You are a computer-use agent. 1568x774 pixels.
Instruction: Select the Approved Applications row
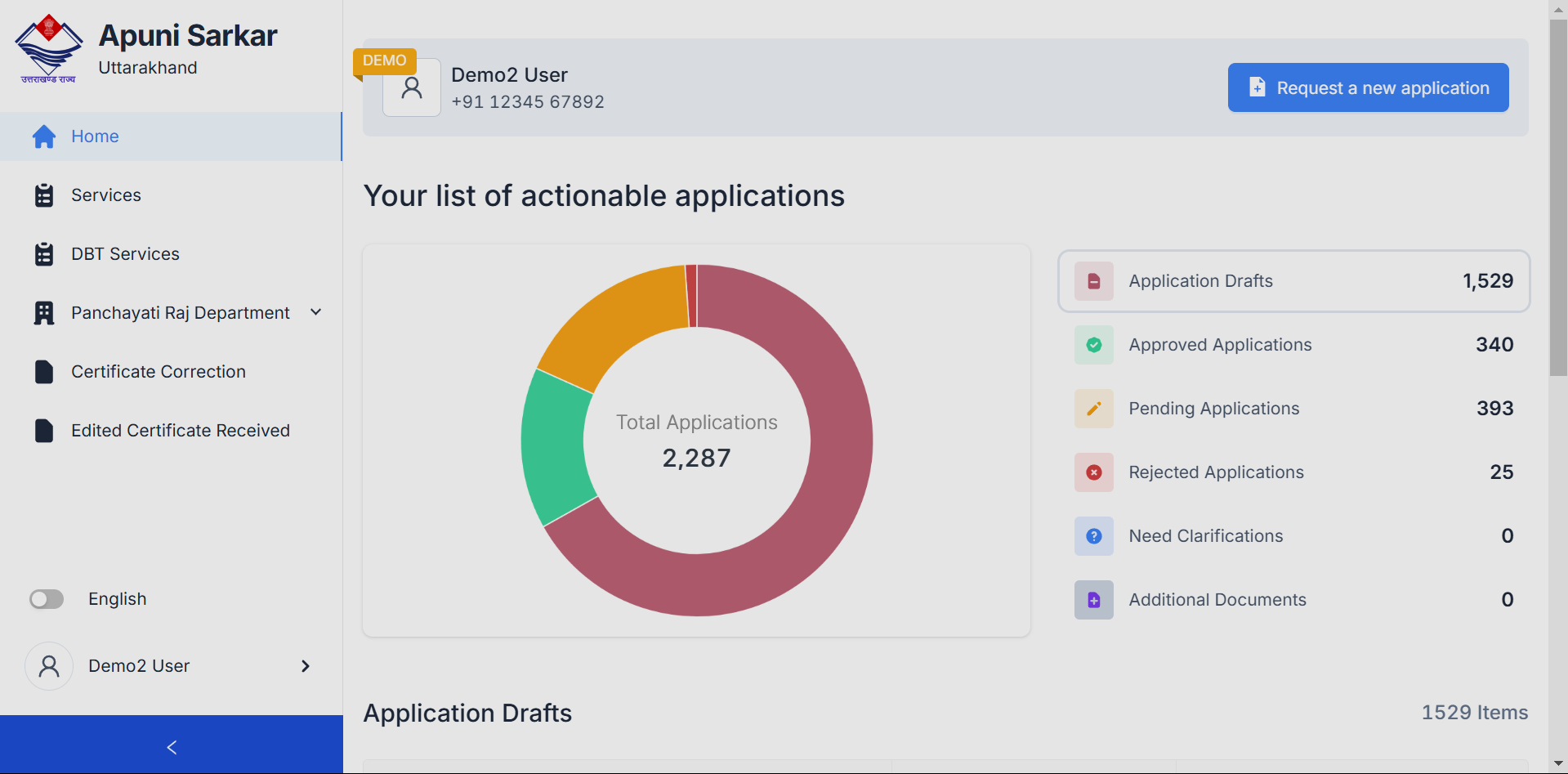coord(1293,345)
